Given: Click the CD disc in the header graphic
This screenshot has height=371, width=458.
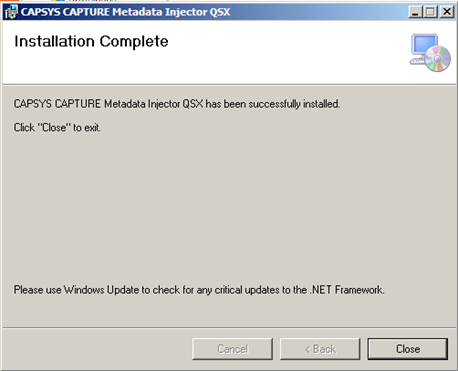Looking at the screenshot, I should 438,59.
